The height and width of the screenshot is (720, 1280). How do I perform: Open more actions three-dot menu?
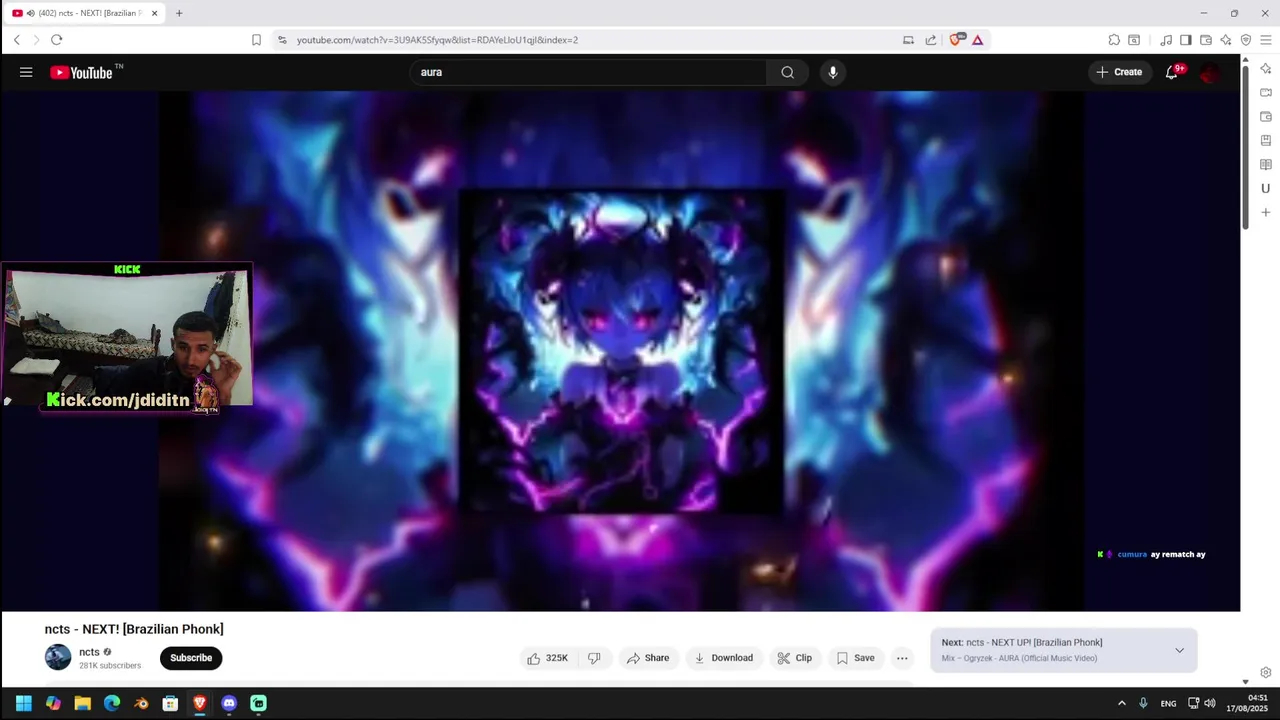pyautogui.click(x=902, y=658)
